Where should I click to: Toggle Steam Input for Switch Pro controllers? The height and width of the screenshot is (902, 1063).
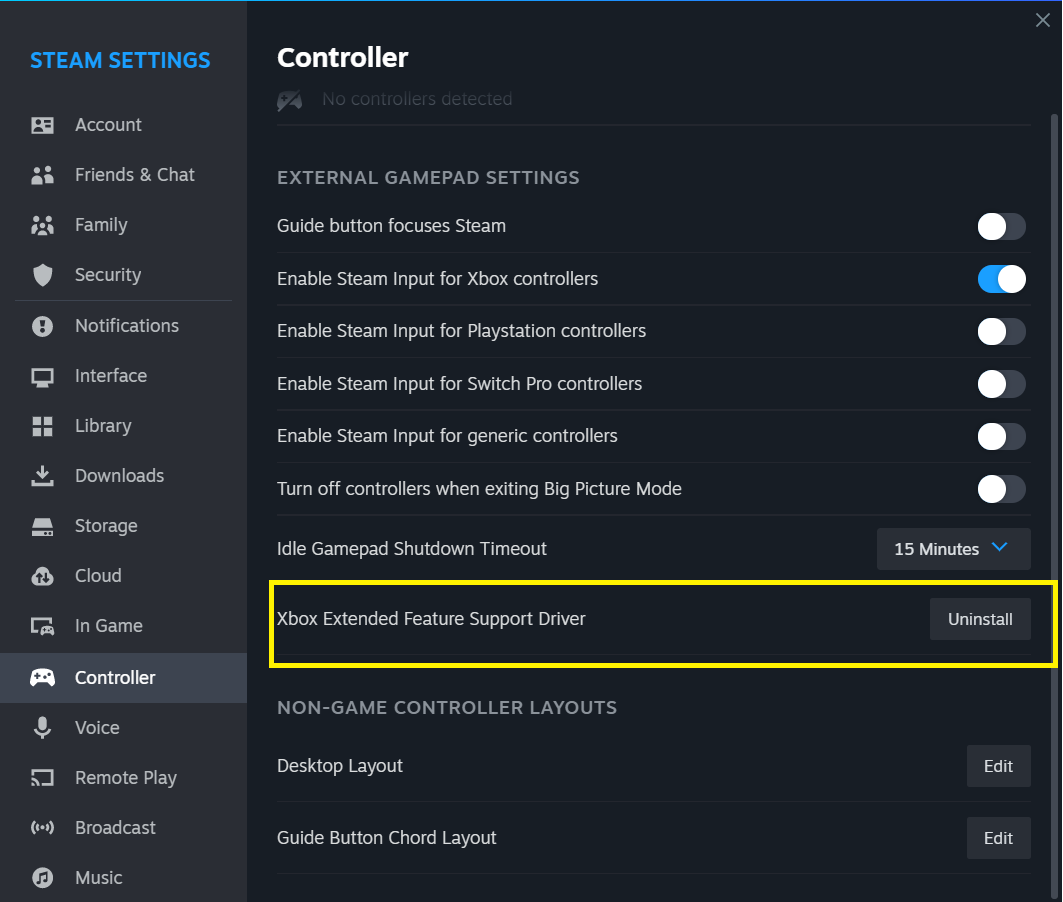[x=1001, y=384]
